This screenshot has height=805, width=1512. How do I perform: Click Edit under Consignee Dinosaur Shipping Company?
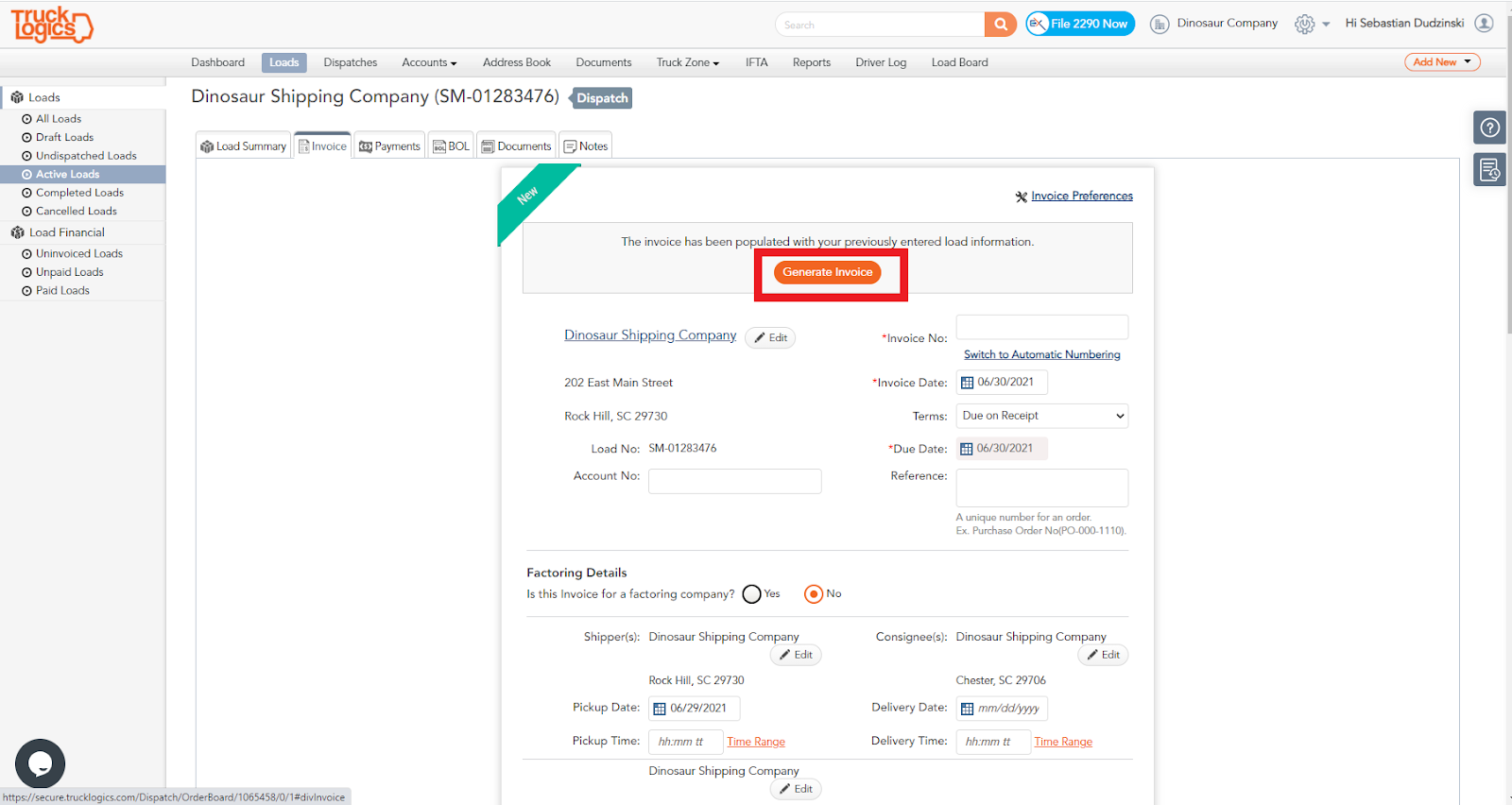[1103, 655]
